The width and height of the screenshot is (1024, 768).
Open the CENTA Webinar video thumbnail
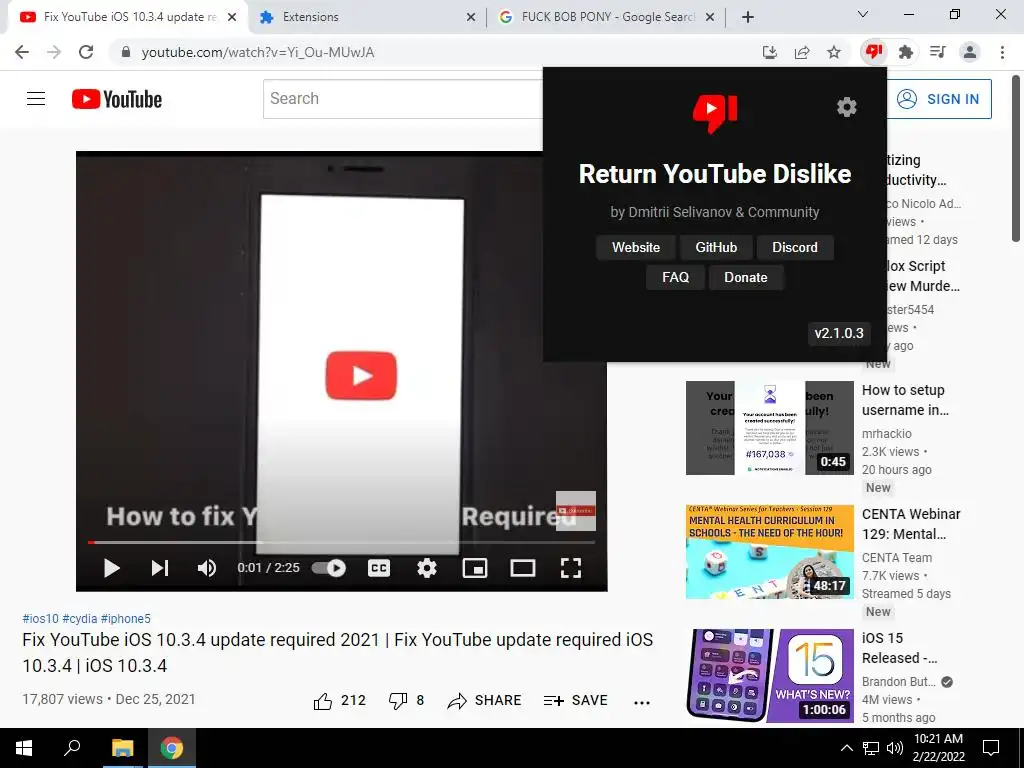[x=769, y=552]
